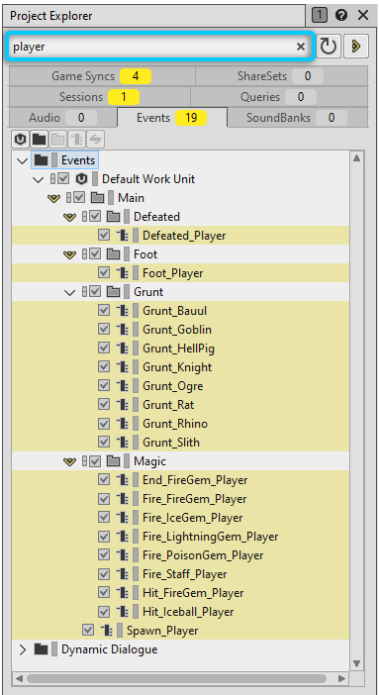Image resolution: width=379 pixels, height=695 pixels.
Task: Click the Dynamic Dialogue folder icon
Action: click(41, 649)
